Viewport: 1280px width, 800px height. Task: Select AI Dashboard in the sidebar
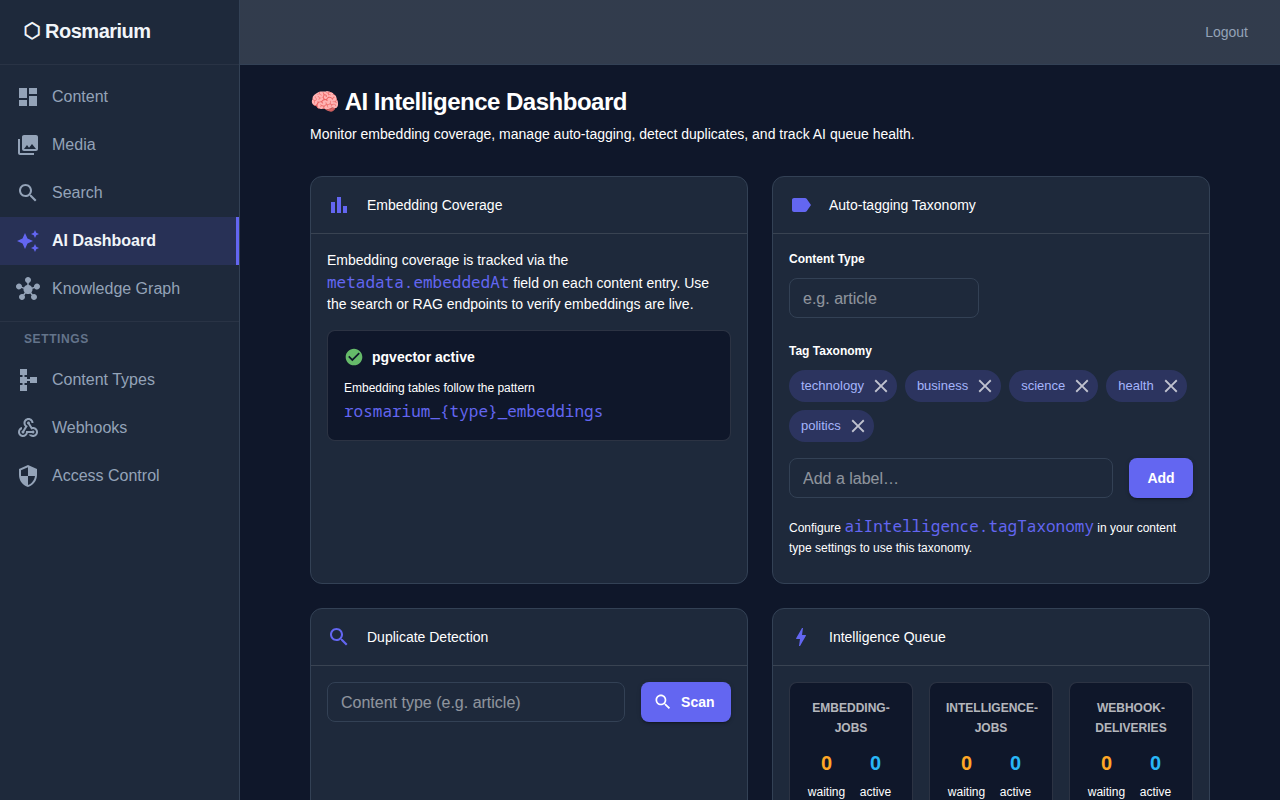119,241
